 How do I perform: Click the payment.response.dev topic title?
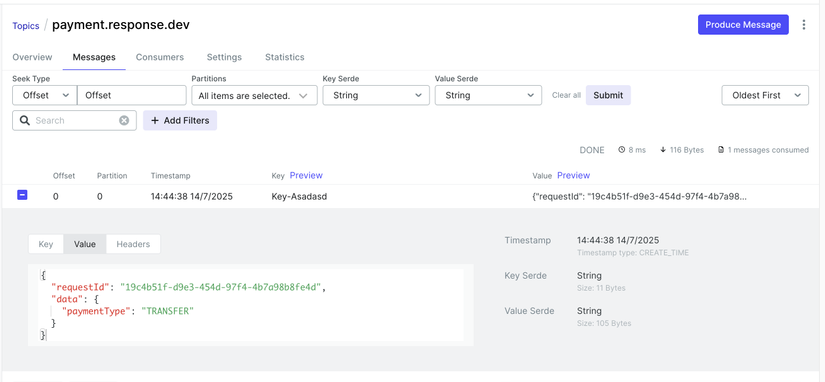[121, 25]
